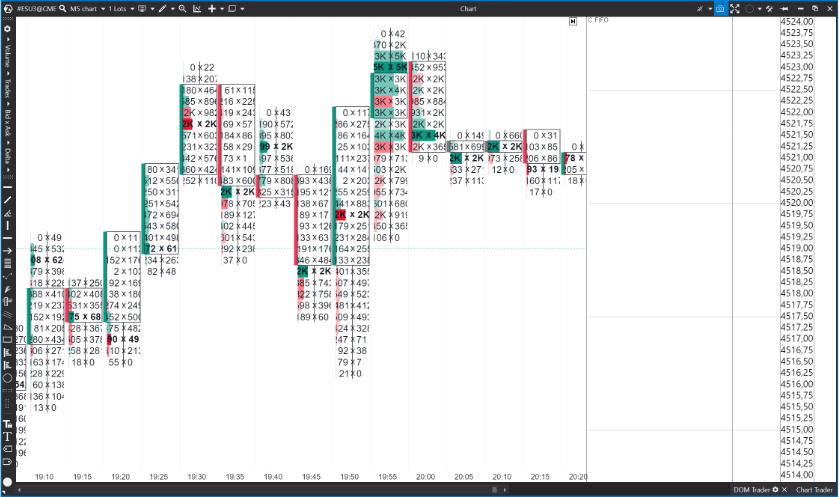Select the rectangle drawing tool in sidebar
The image size is (839, 497).
click(x=7, y=339)
